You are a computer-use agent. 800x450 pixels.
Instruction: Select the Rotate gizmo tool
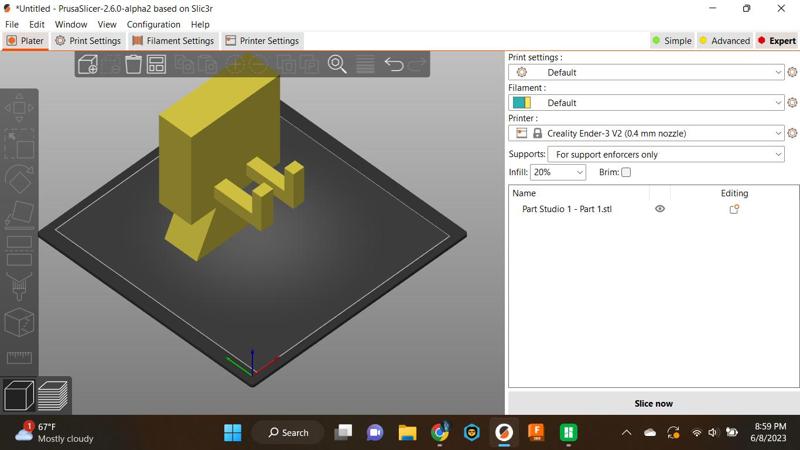pyautogui.click(x=19, y=179)
